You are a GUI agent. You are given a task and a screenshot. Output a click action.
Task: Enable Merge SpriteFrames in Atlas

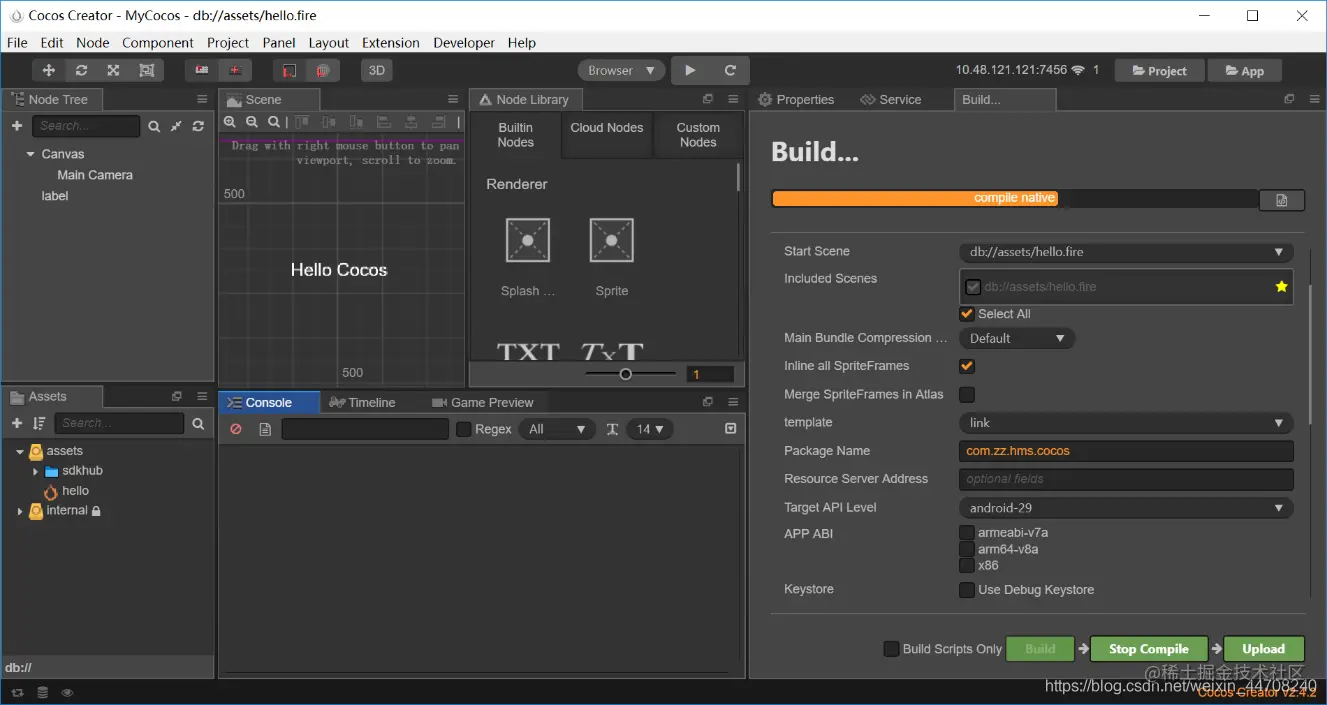[x=967, y=394]
